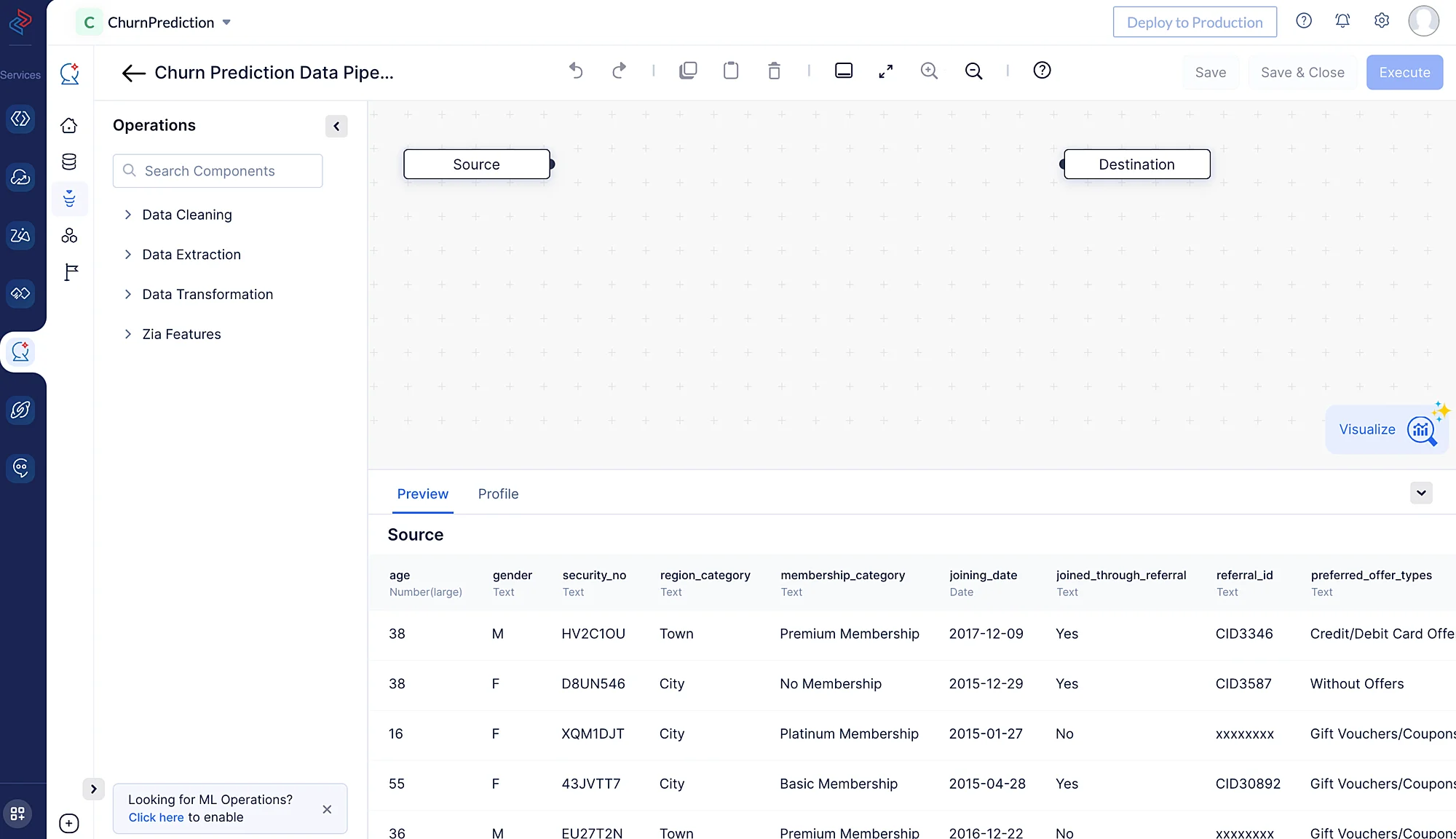Click the paste clipboard icon
The width and height of the screenshot is (1456, 839).
[731, 71]
